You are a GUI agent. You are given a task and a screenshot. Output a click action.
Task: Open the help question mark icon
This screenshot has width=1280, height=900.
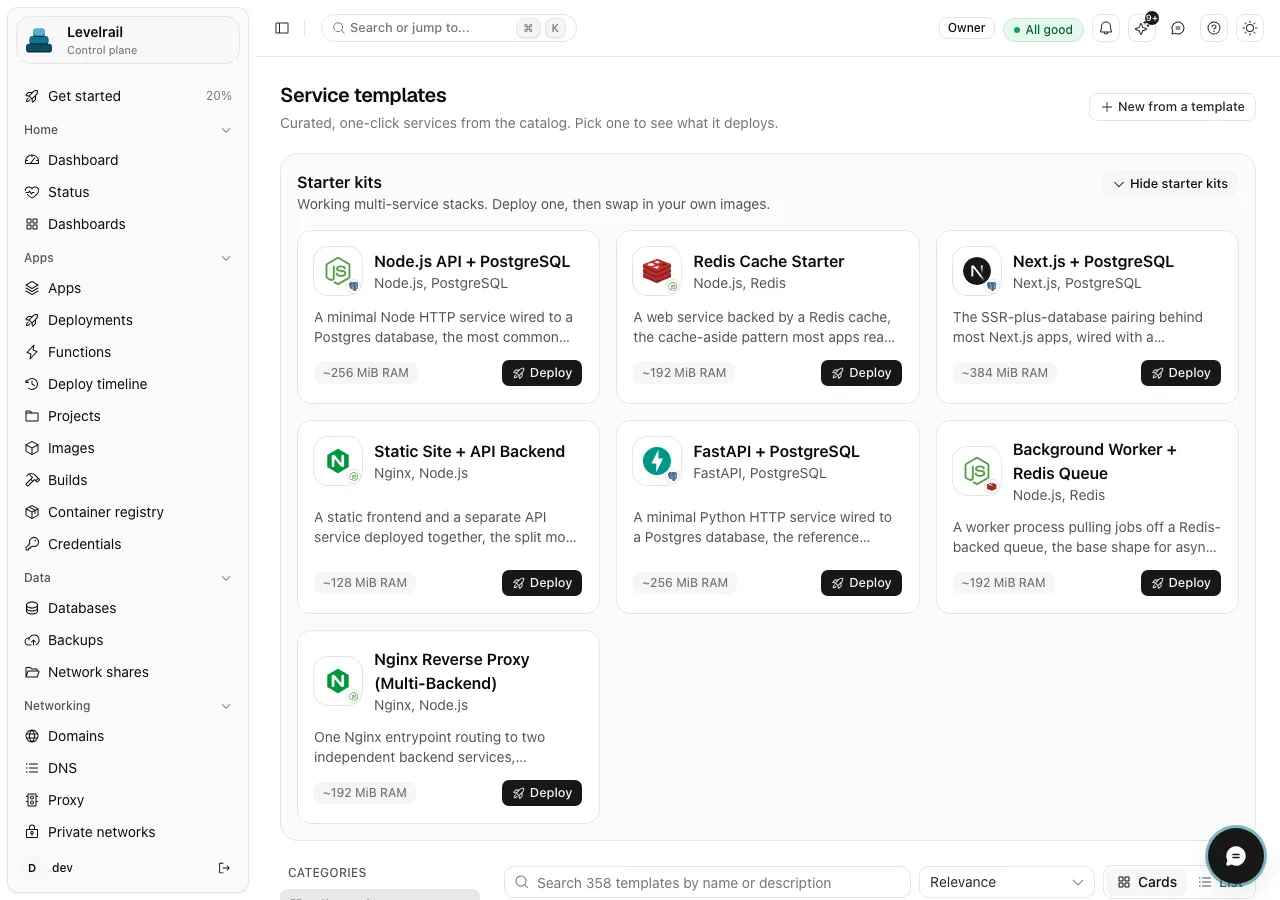[1214, 28]
